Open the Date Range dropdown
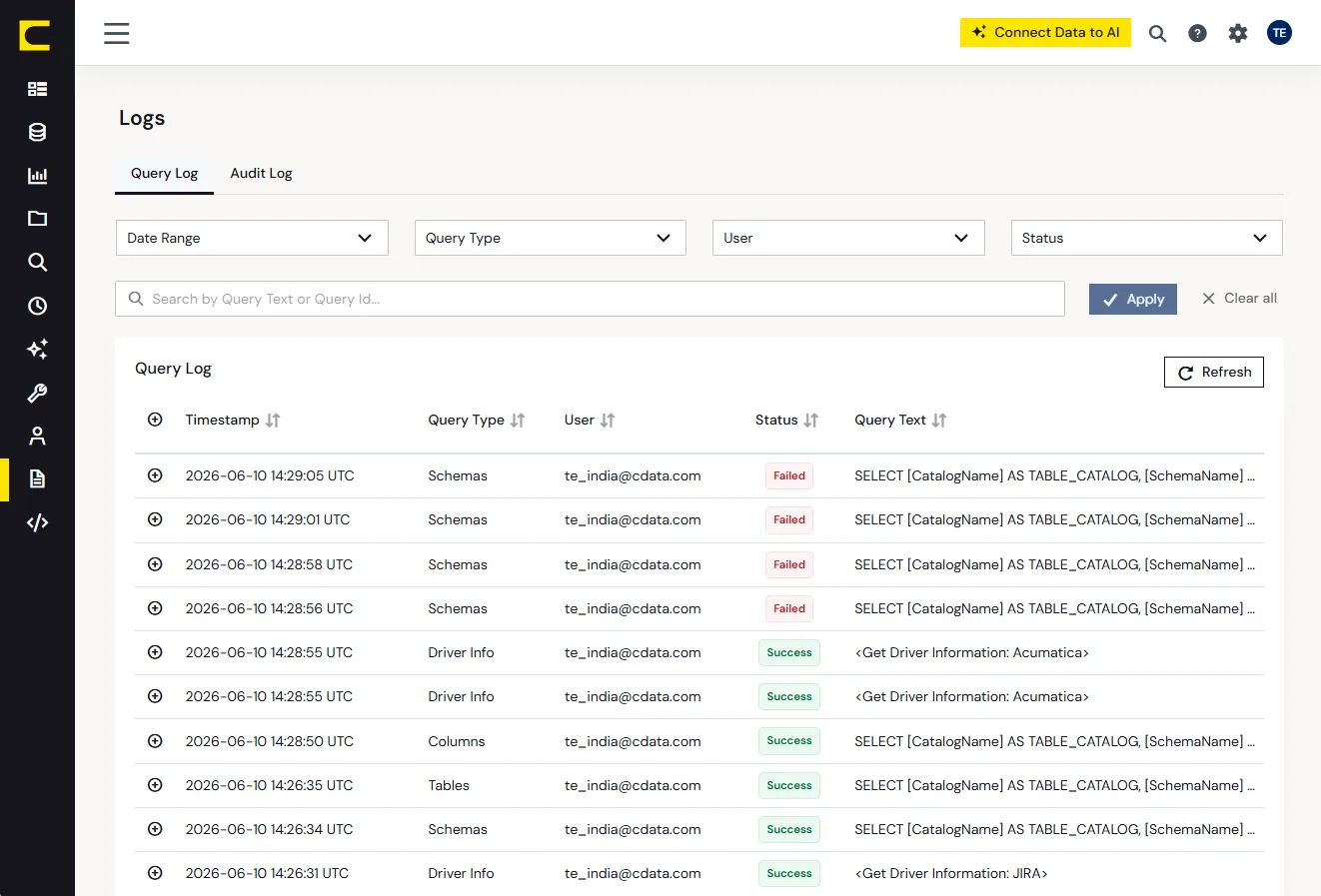This screenshot has height=896, width=1321. tap(252, 238)
